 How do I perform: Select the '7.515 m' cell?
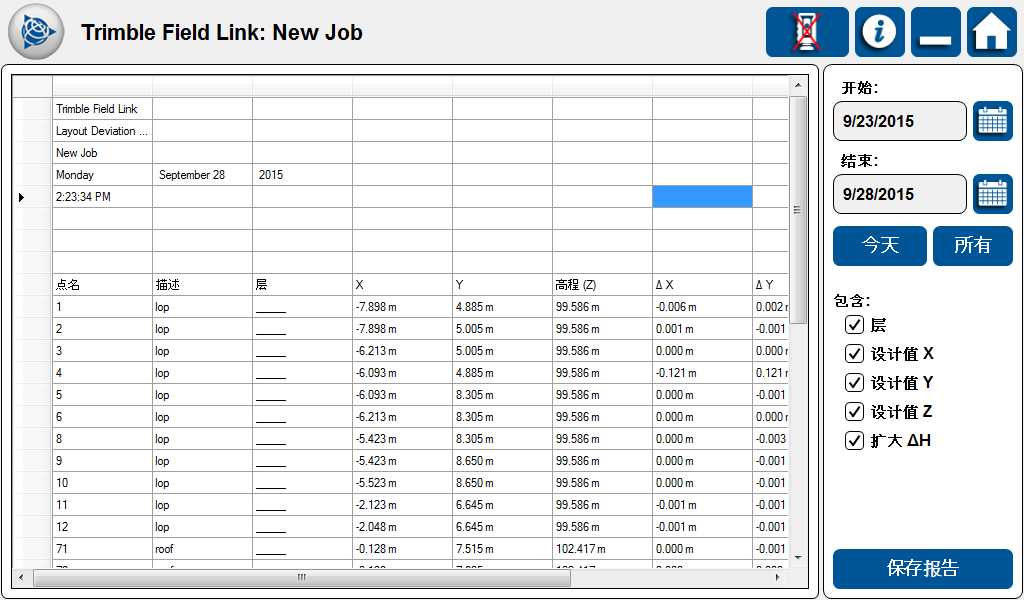[502, 548]
